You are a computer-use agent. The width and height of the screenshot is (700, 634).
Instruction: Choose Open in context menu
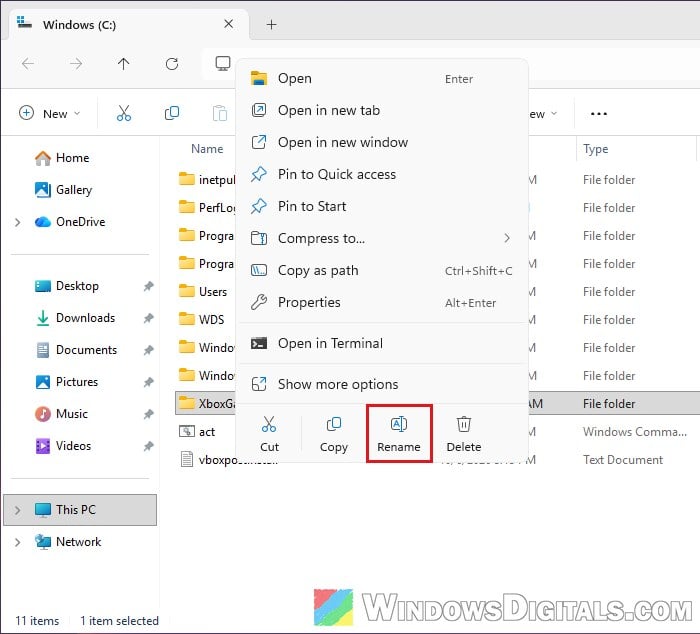tap(382, 79)
